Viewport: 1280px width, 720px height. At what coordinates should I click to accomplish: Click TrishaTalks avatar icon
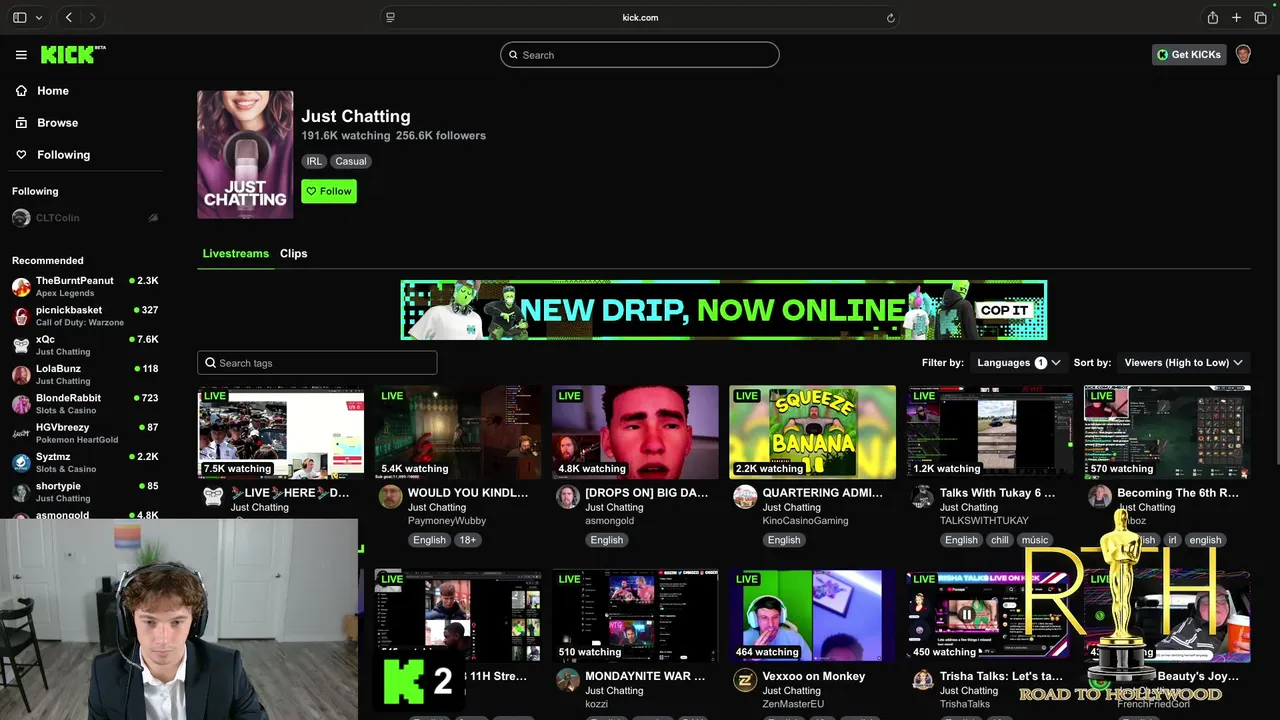[x=922, y=681]
